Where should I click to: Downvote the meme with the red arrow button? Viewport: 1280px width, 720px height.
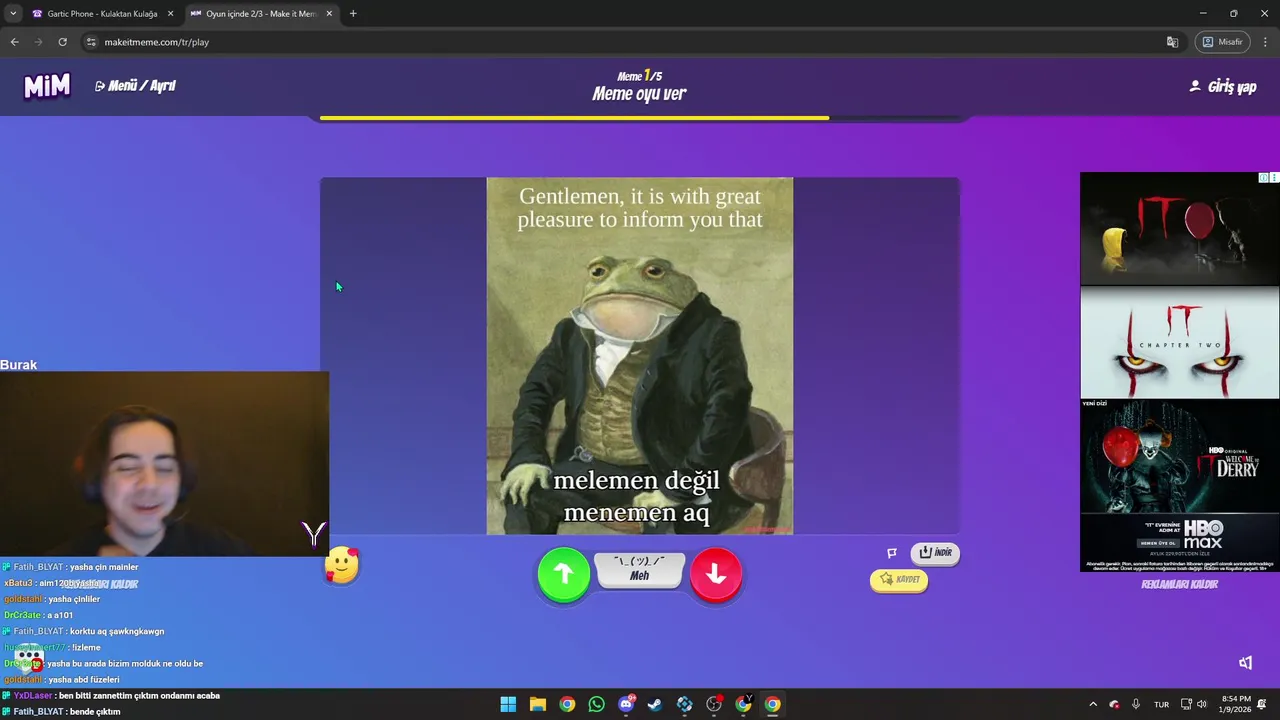(x=716, y=574)
